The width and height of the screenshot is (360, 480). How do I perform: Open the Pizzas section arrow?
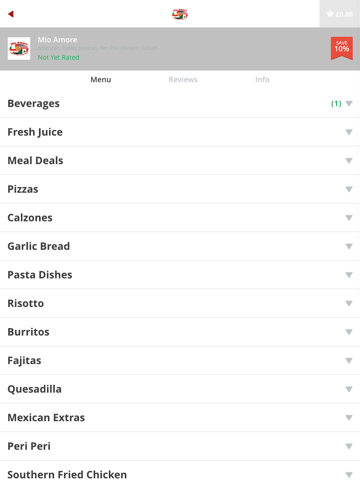tap(349, 189)
